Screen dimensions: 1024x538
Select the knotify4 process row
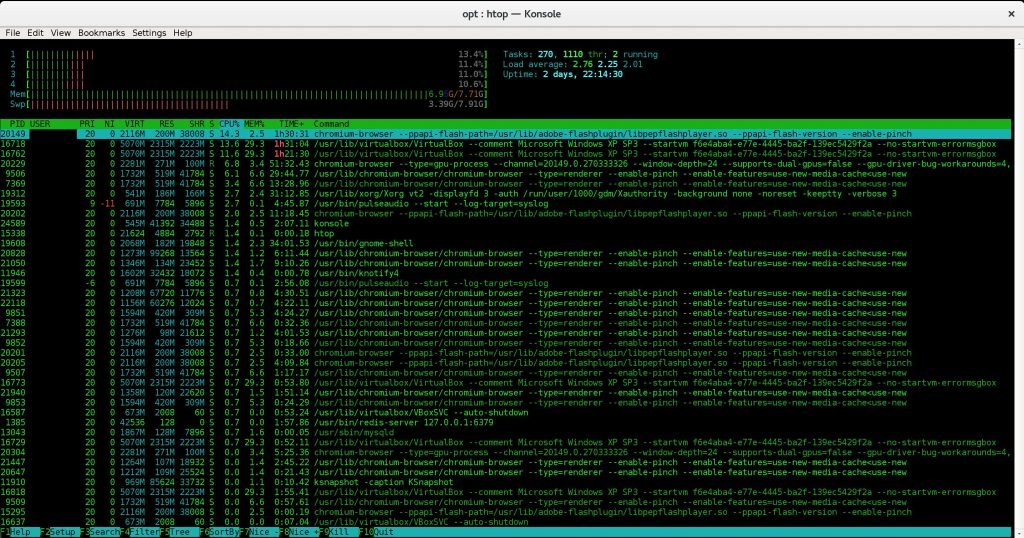[x=505, y=274]
